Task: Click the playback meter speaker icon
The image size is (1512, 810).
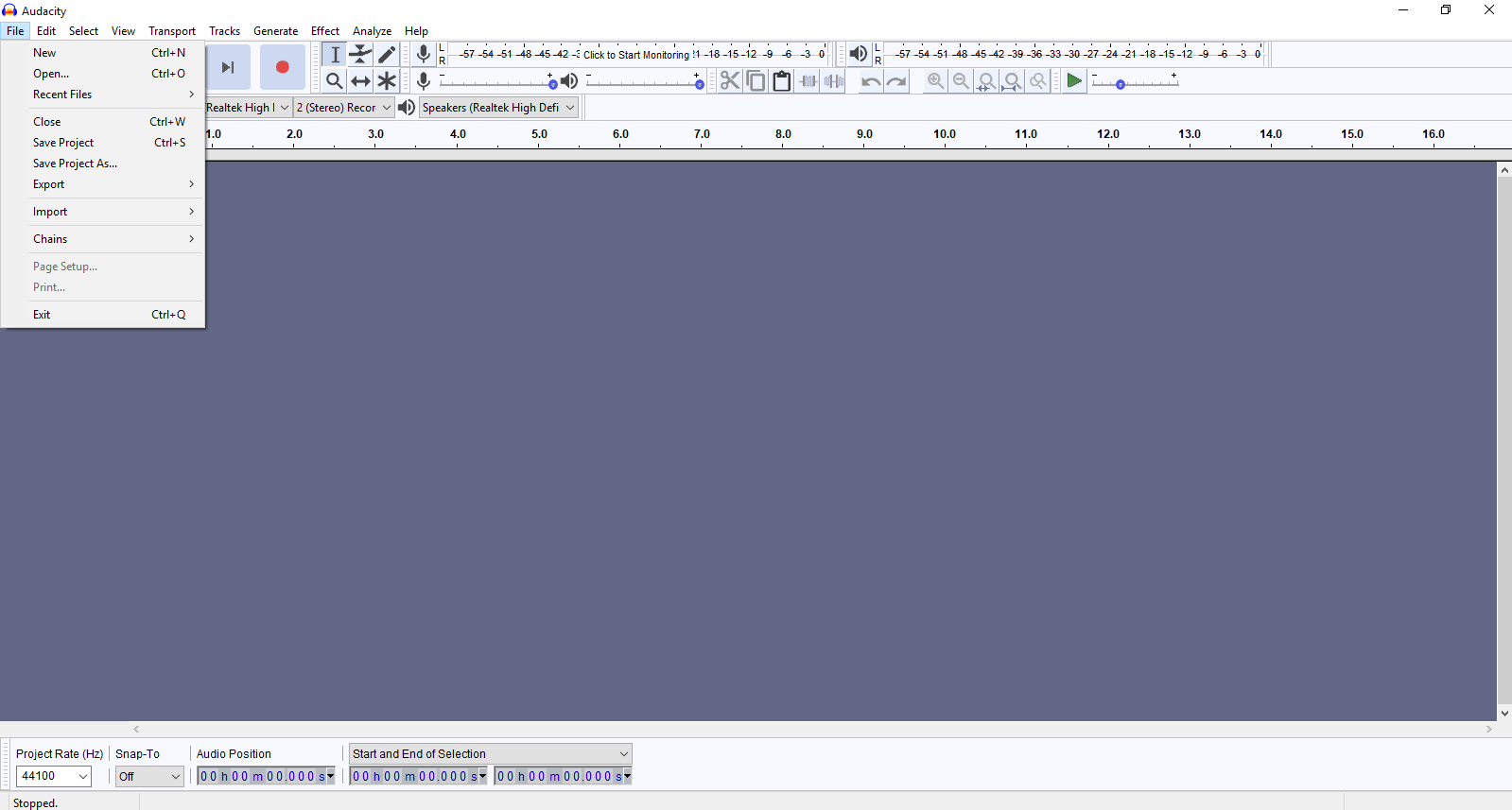Action: (x=858, y=54)
